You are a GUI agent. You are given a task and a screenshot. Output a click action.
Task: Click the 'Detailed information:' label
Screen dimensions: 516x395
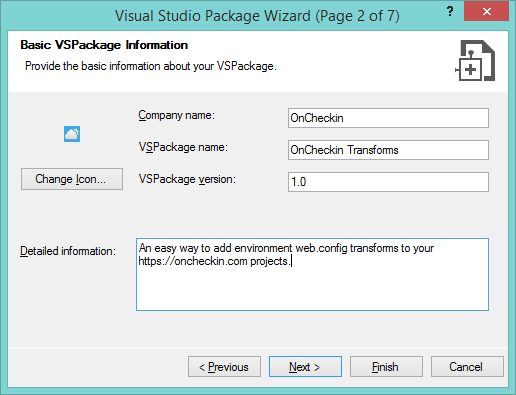(x=68, y=251)
